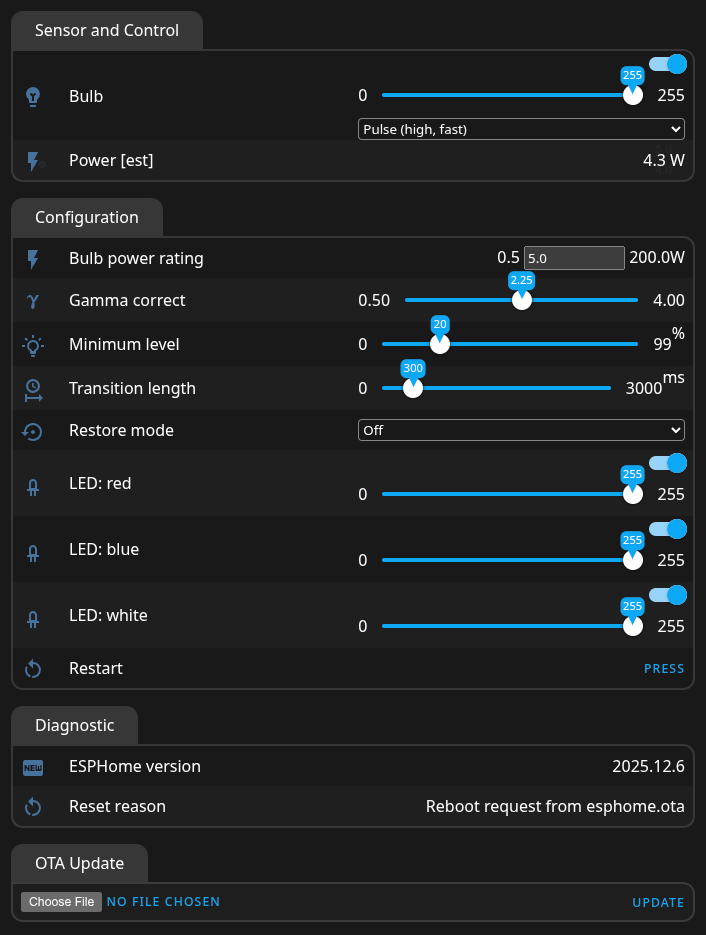Click the Reset reason restart icon
Screen dimensions: 706x935
[33, 807]
